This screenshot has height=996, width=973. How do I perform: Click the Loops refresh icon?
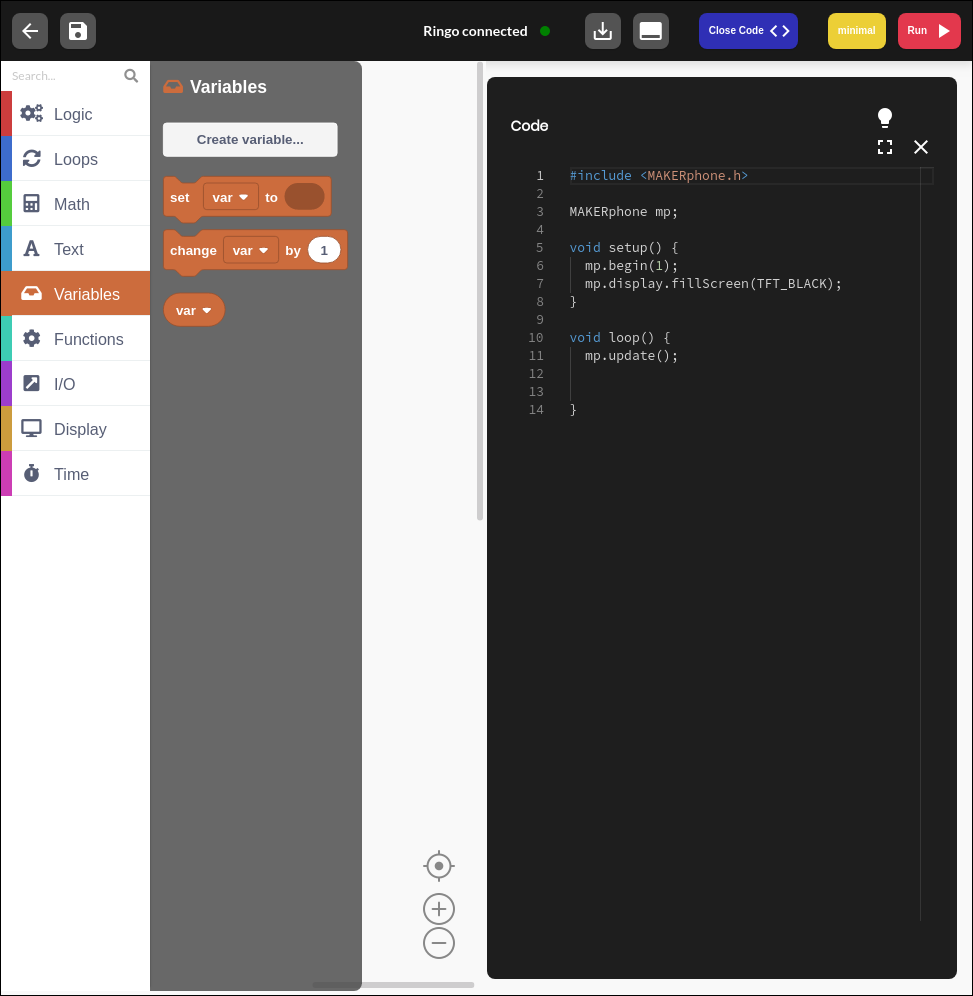coord(32,158)
